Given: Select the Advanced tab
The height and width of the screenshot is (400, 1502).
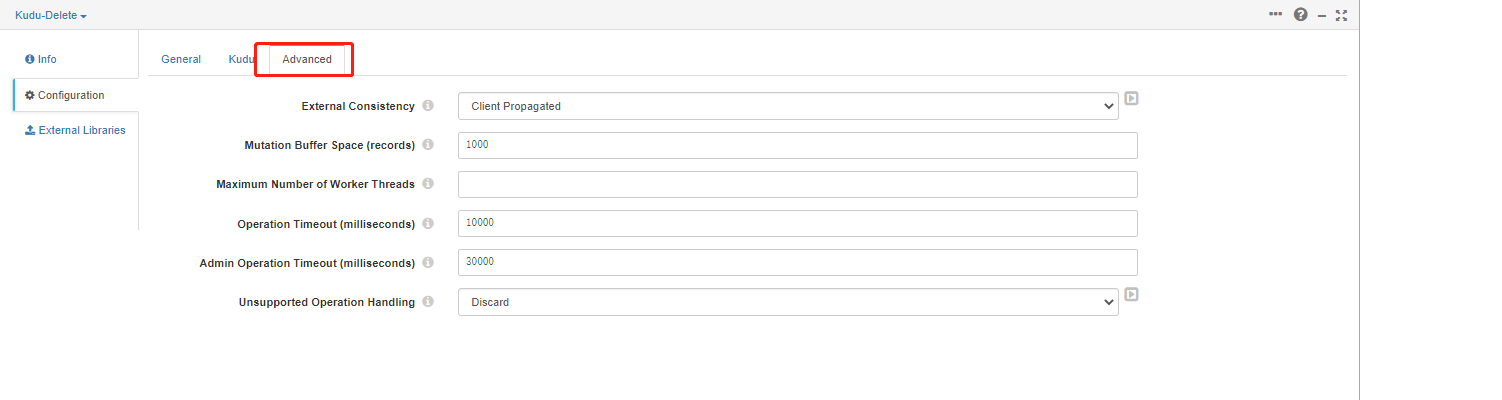Looking at the screenshot, I should point(307,60).
